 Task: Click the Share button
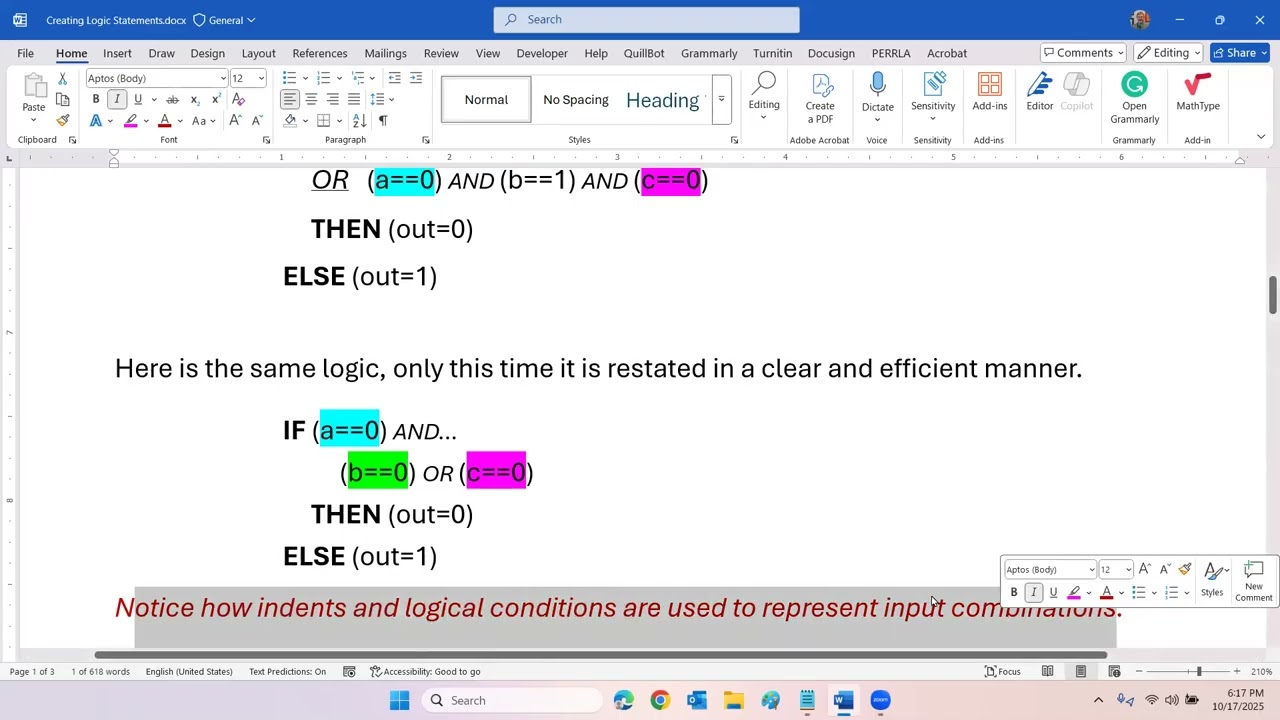1239,53
